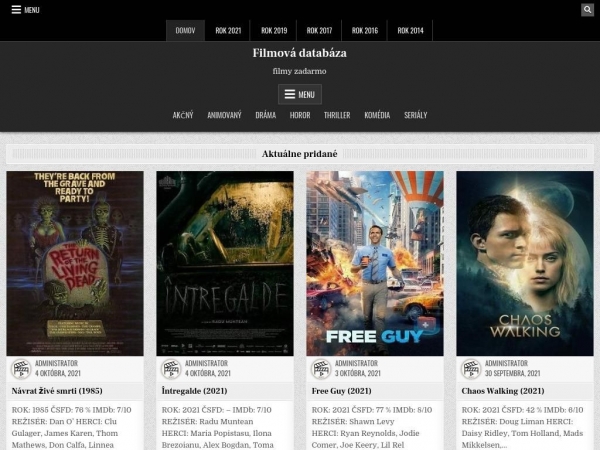
Task: Open the Návrat živé smrti (1985) title link
Action: point(57,391)
